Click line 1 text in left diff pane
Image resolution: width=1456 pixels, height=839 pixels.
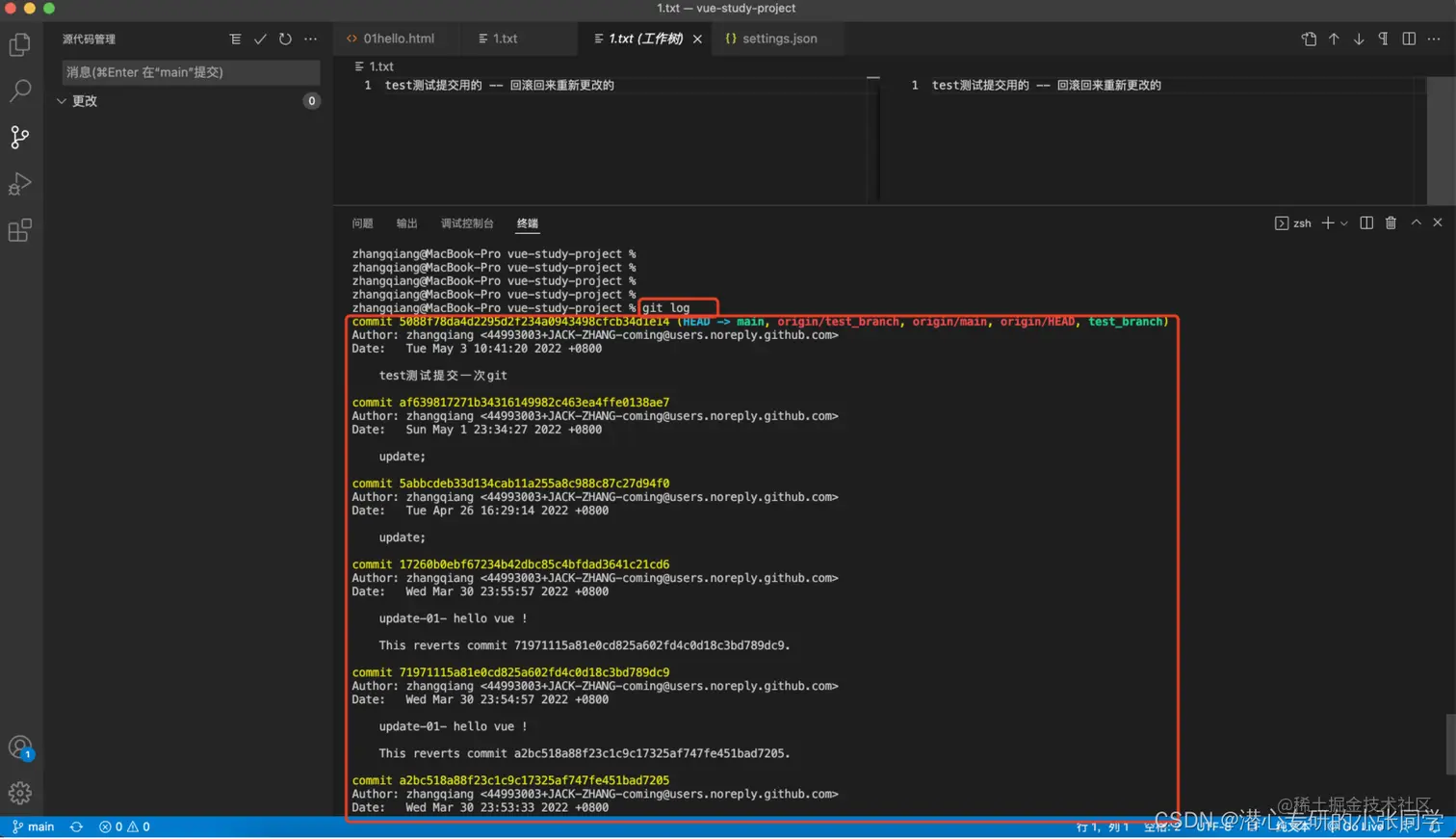click(x=499, y=85)
